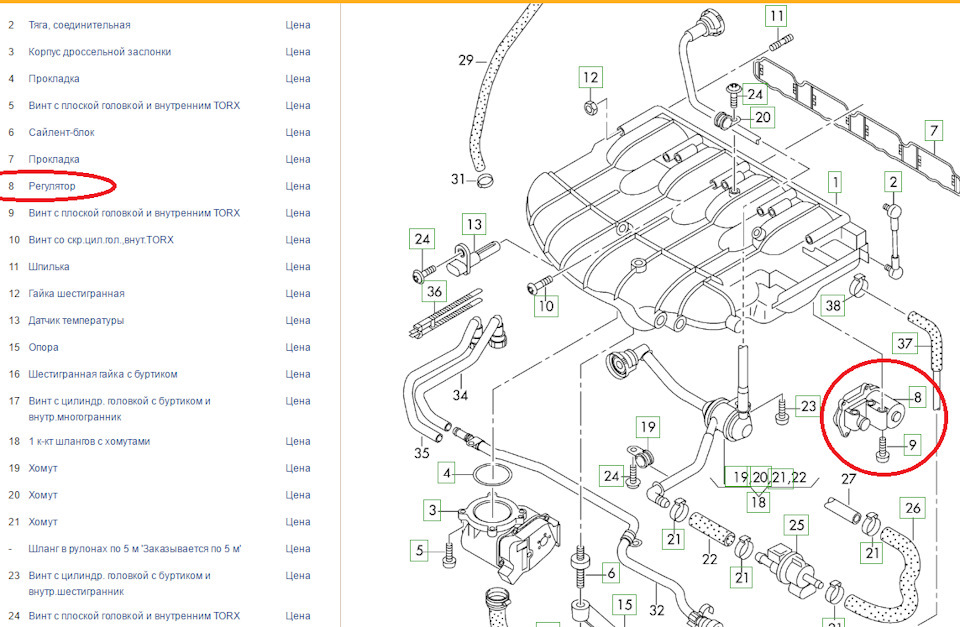The height and width of the screenshot is (627, 960).
Task: Click 'Цена' for 'Шестигранная гайка с буртиком'
Action: coord(297,373)
